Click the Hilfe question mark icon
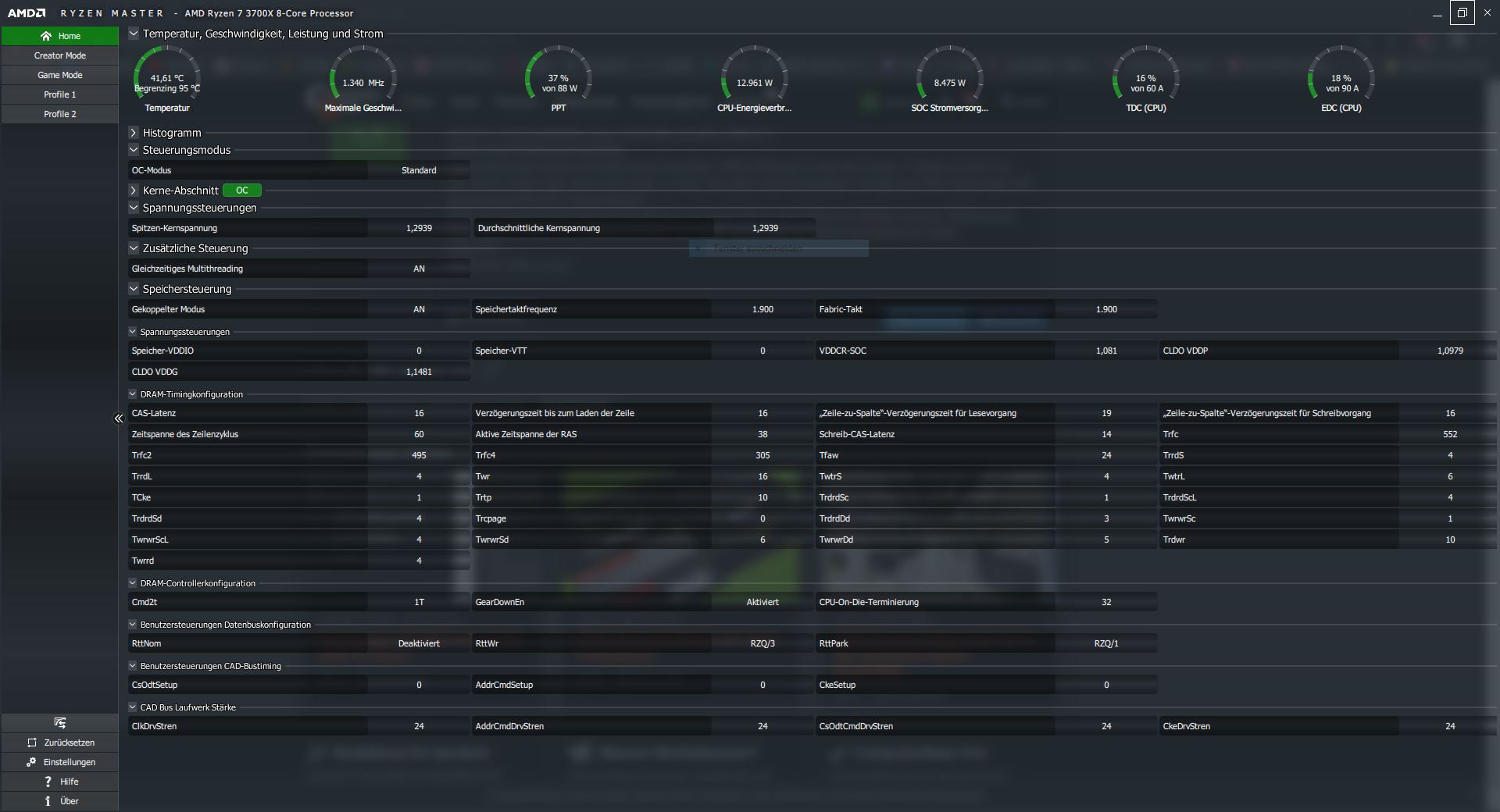Viewport: 1500px width, 812px height. [48, 782]
